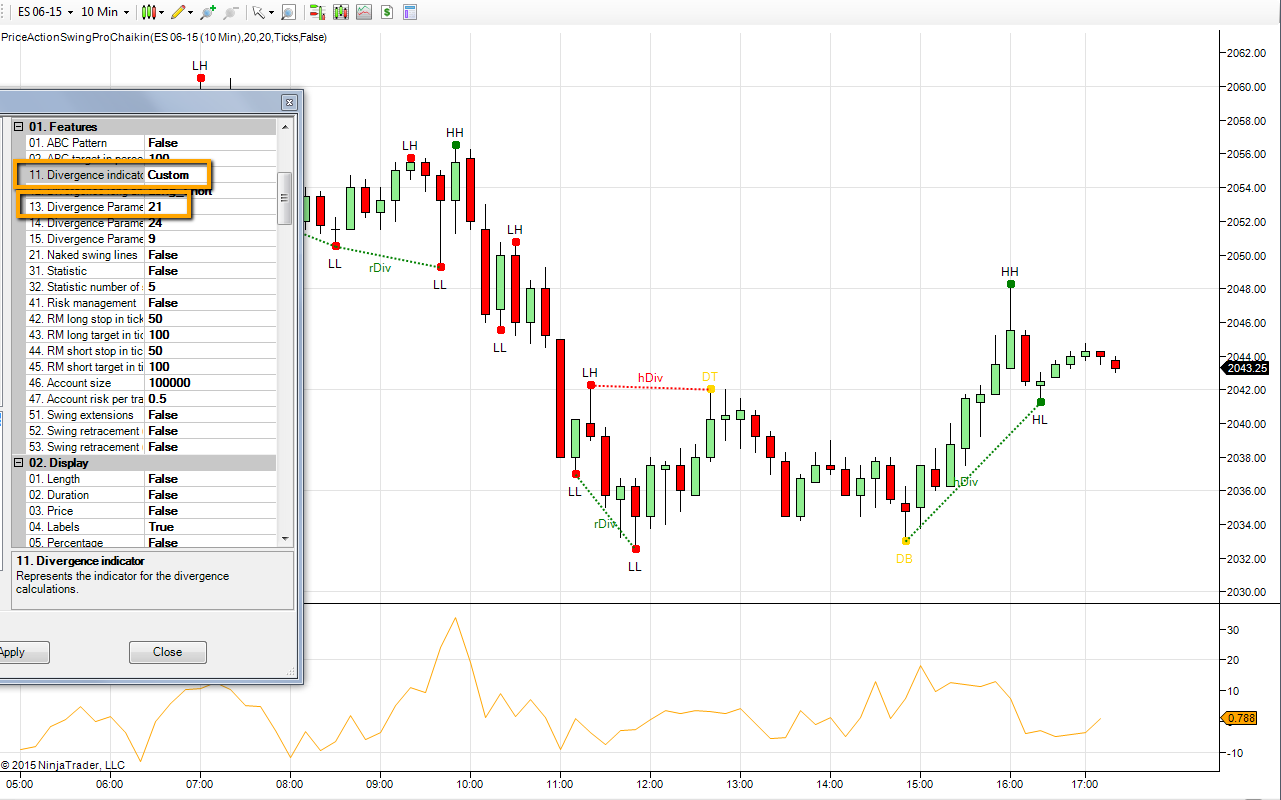Click the Close button in the dialog
Image resolution: width=1281 pixels, height=800 pixels.
pyautogui.click(x=167, y=652)
